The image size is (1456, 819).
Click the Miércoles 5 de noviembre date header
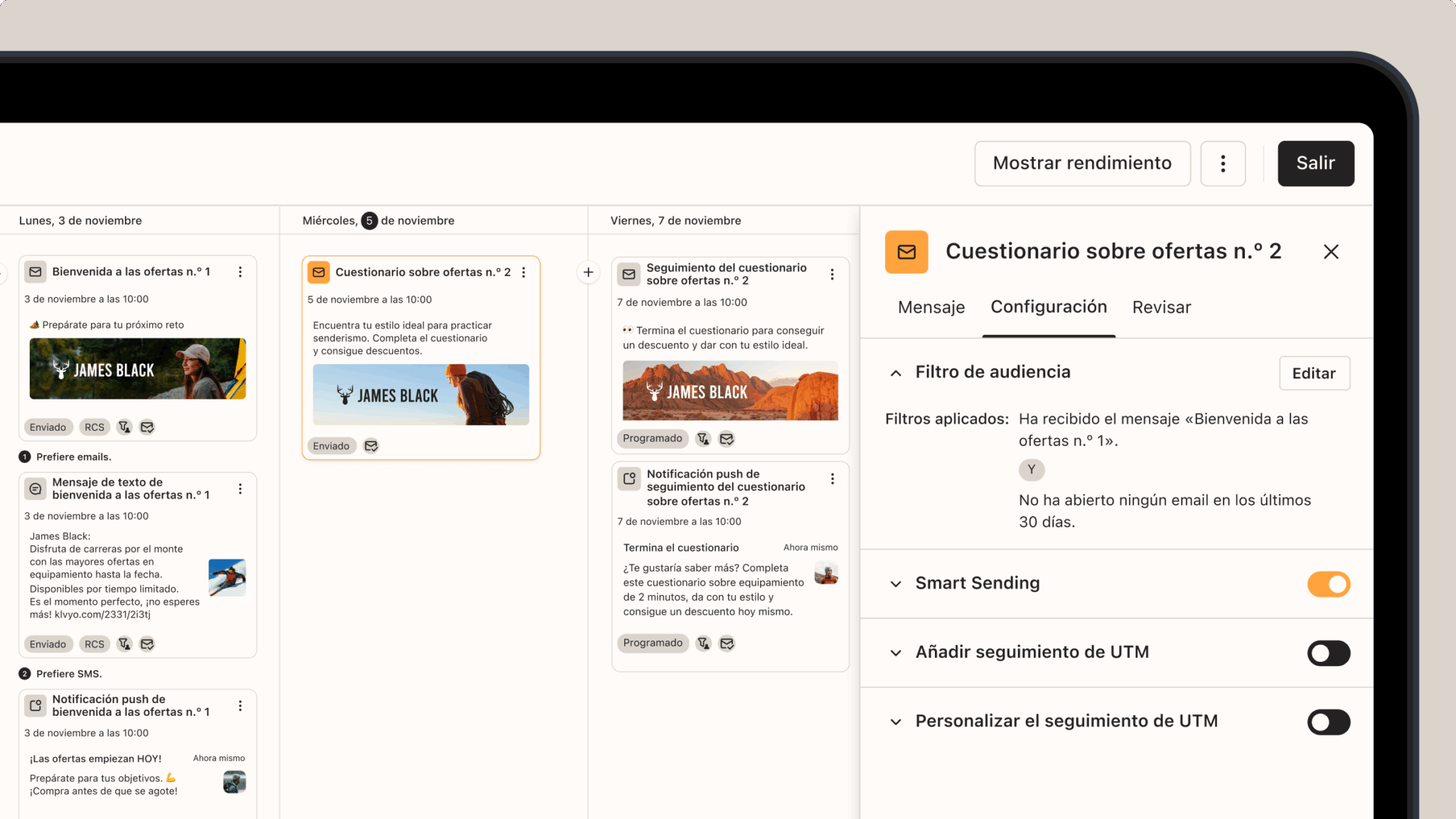(x=378, y=220)
